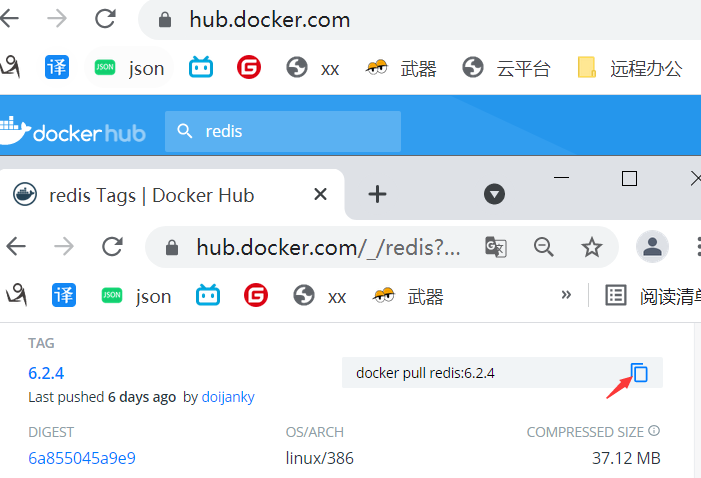Click the Docker Hub logo
The image size is (701, 478).
coord(73,131)
